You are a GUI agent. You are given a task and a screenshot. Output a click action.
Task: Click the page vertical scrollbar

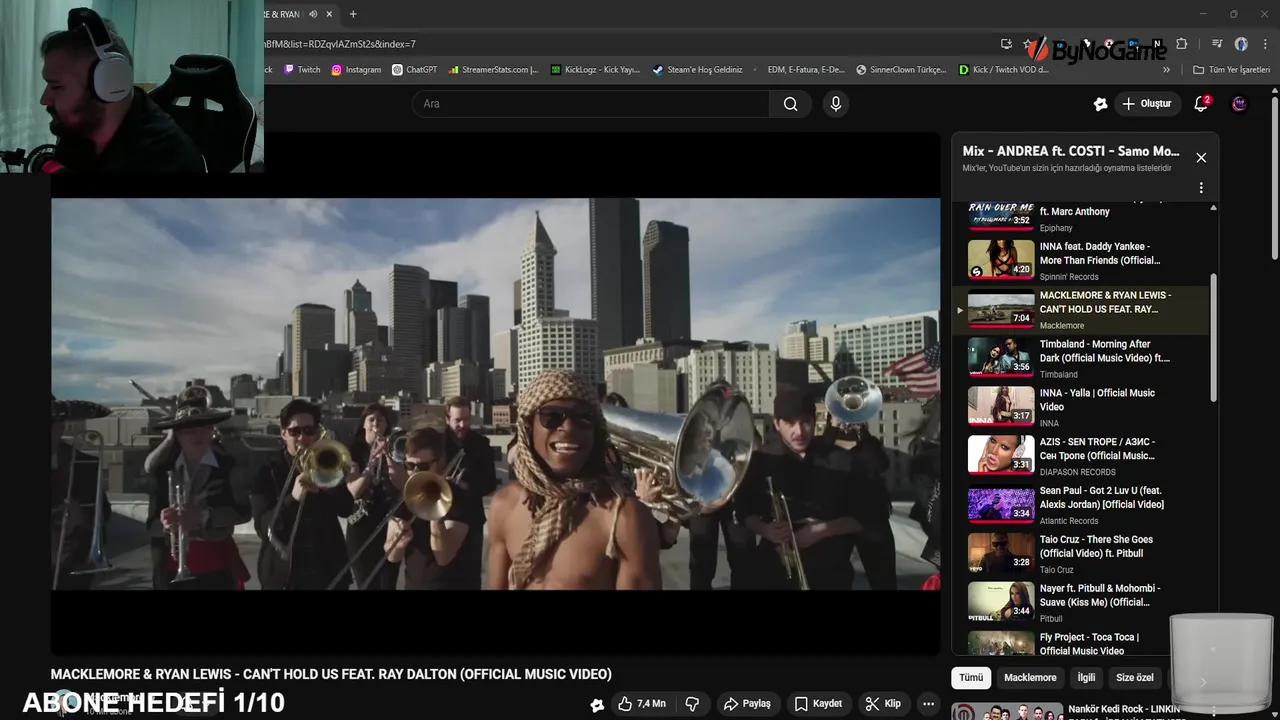point(1274,180)
